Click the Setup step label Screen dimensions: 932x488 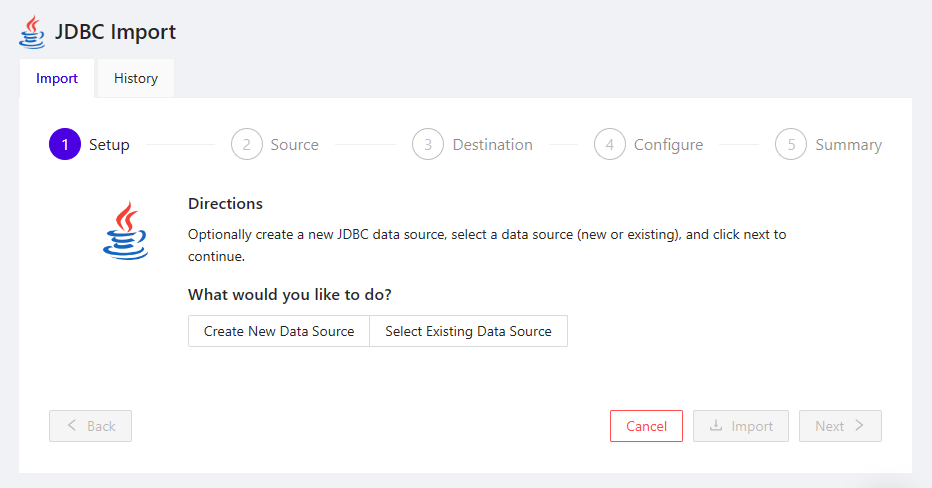point(109,145)
